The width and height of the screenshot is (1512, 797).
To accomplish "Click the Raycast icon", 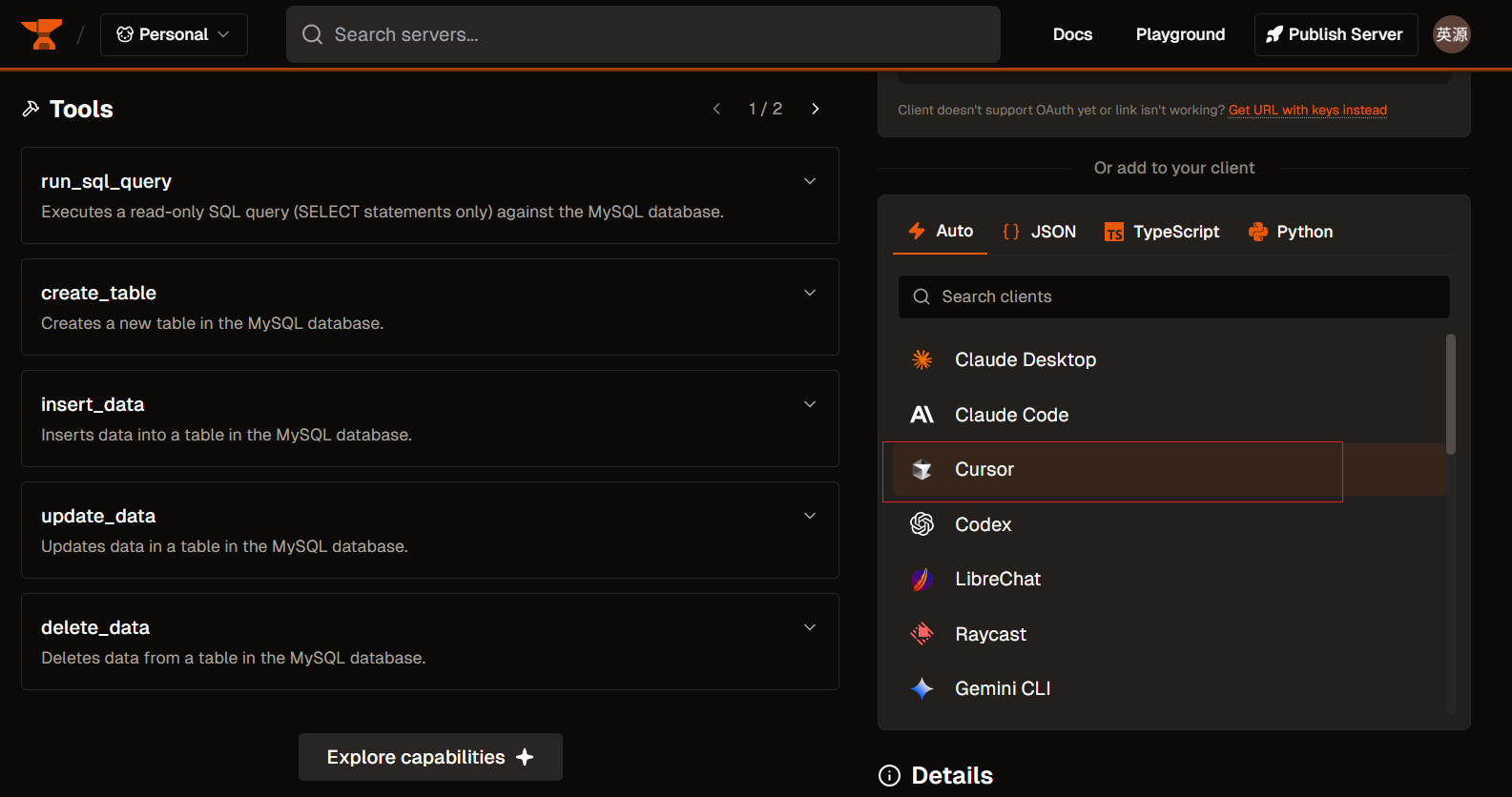I will tap(922, 634).
